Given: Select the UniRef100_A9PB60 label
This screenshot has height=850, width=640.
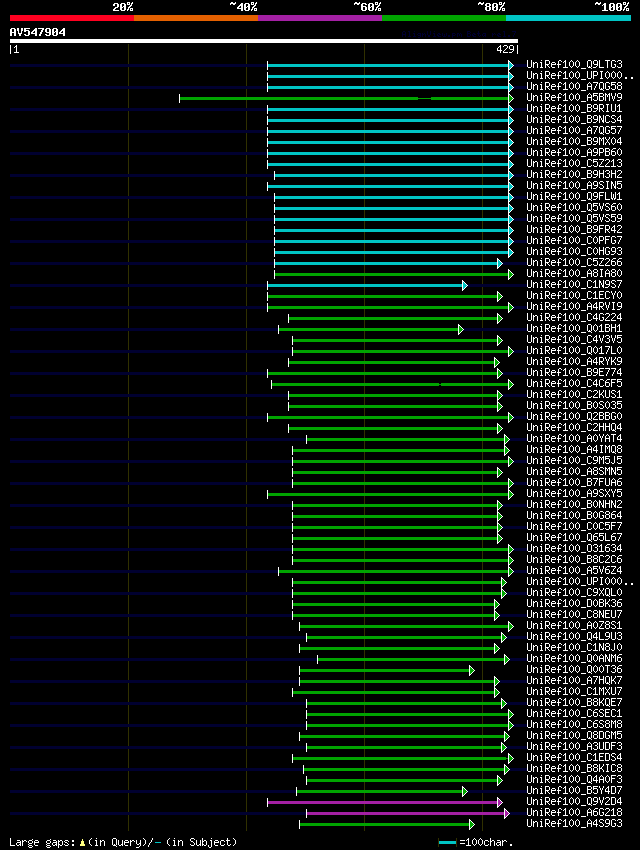Looking at the screenshot, I should (574, 152).
